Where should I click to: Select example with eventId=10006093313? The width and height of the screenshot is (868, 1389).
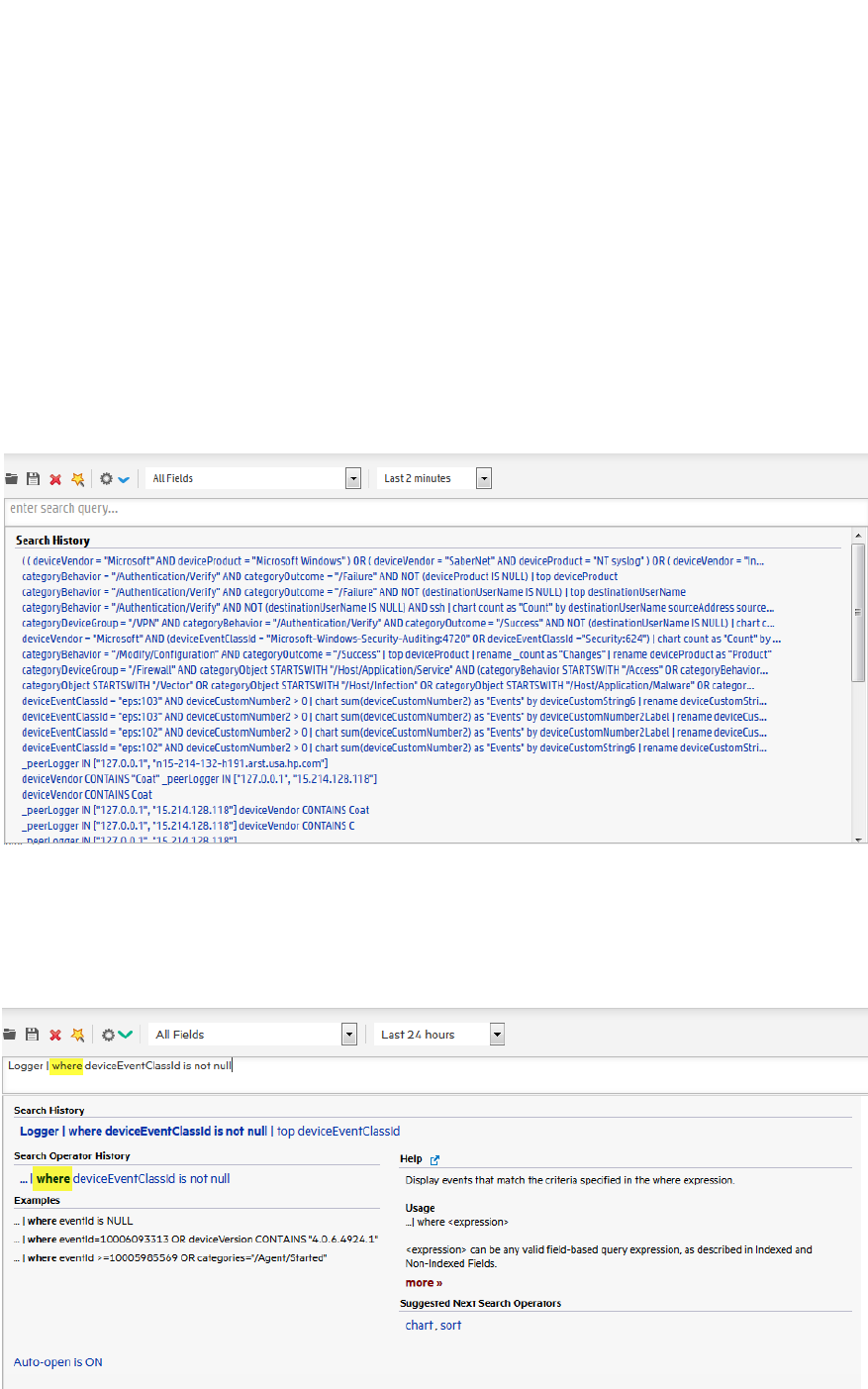click(196, 1239)
